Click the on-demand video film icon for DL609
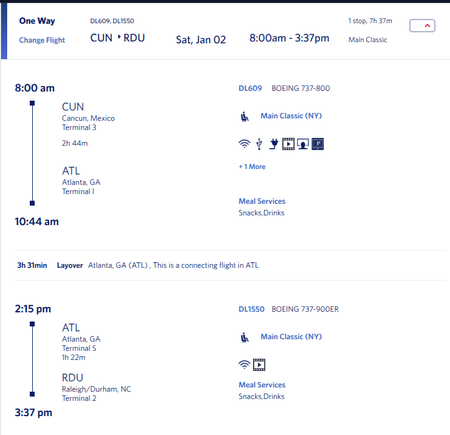The width and height of the screenshot is (450, 435). click(x=288, y=144)
